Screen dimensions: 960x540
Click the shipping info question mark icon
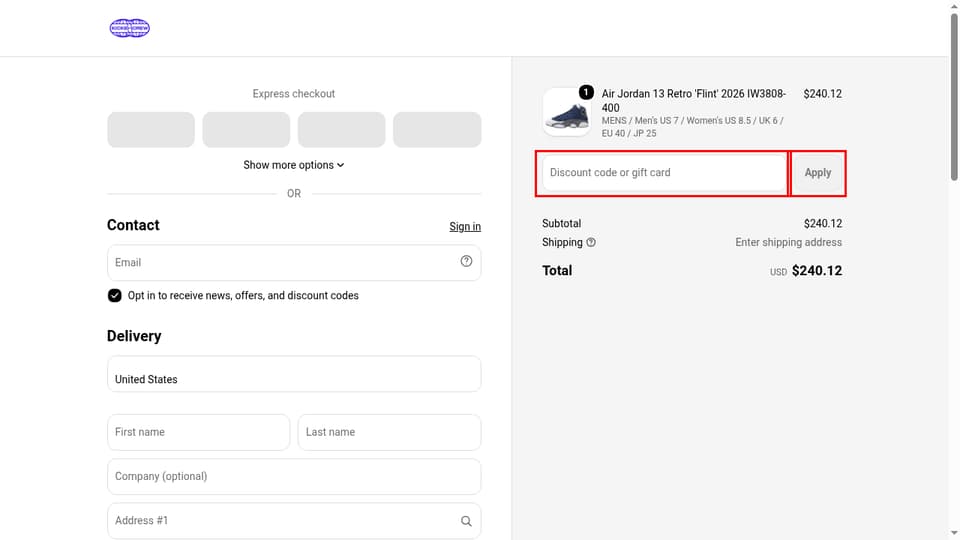591,242
